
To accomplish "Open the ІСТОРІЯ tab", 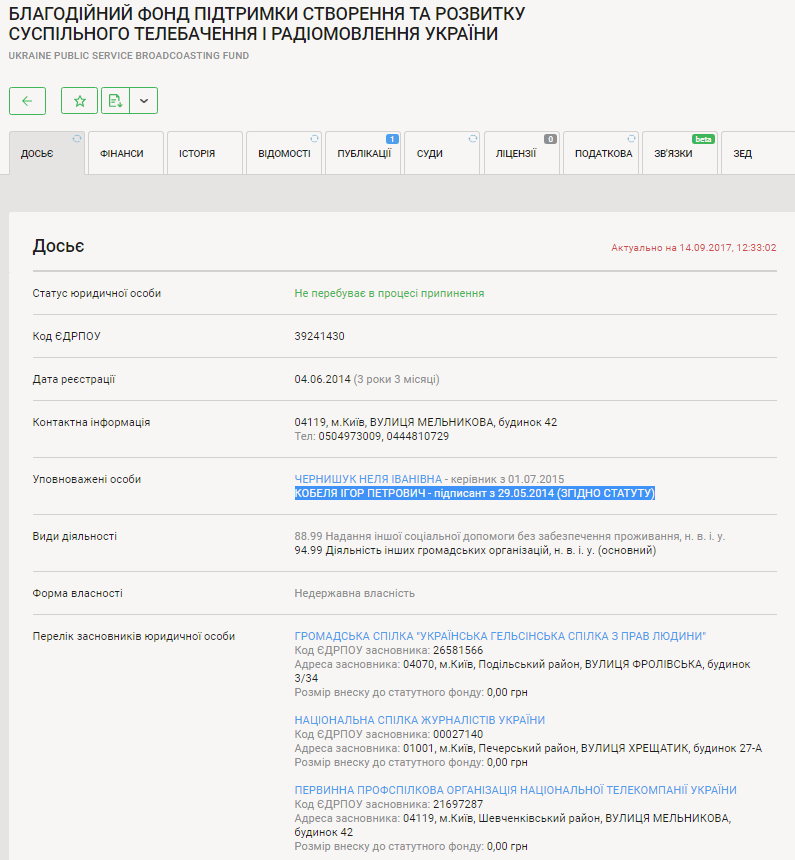I will pyautogui.click(x=205, y=153).
